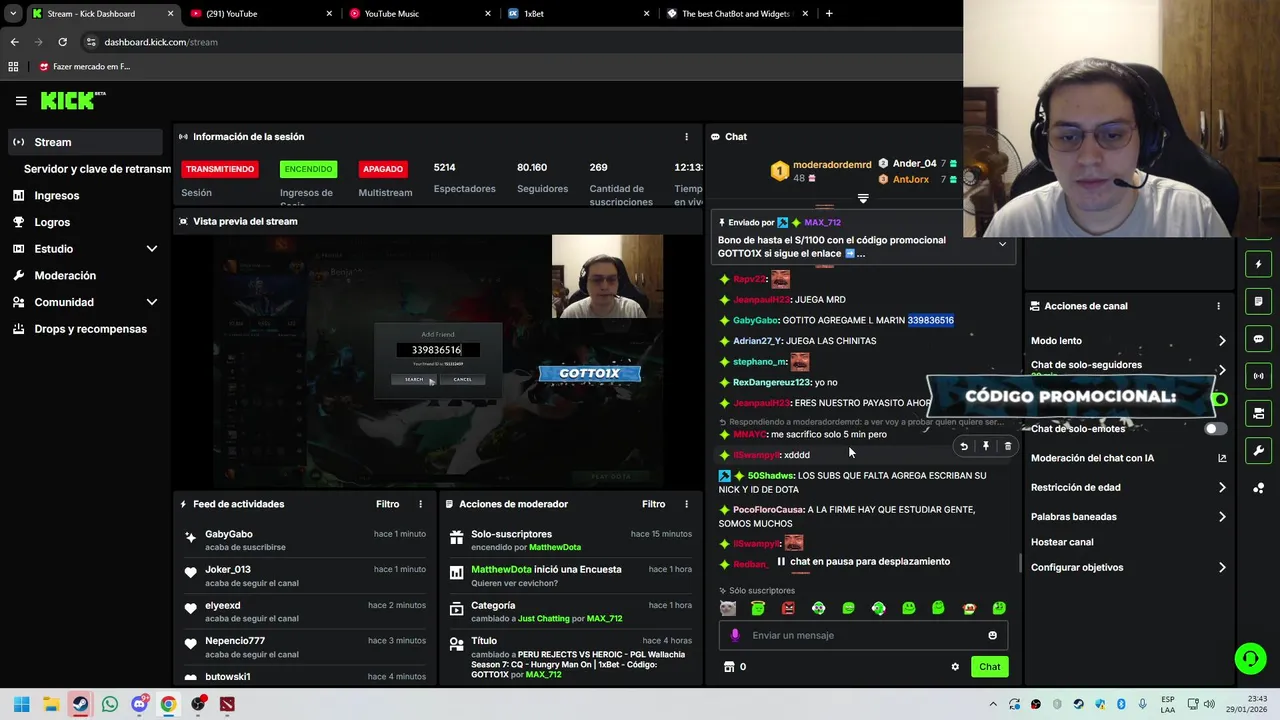This screenshot has height=720, width=1280.
Task: Open Feed de actividades three-dot options
Action: point(420,504)
